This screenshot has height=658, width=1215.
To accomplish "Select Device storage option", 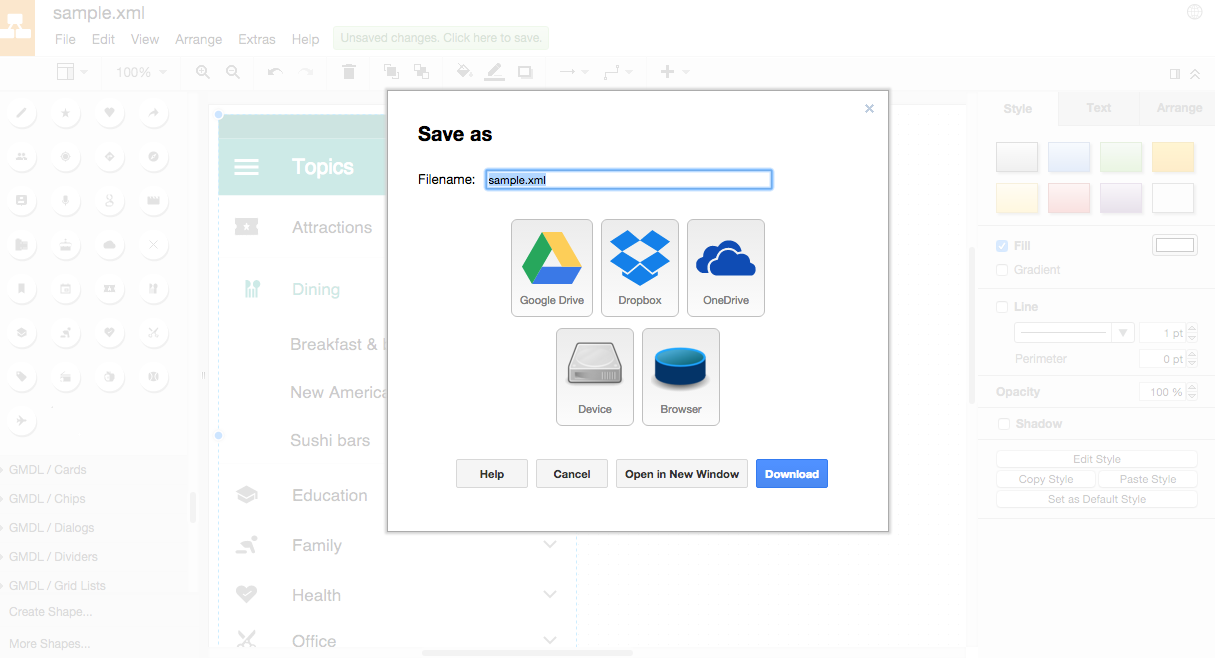I will (x=595, y=377).
